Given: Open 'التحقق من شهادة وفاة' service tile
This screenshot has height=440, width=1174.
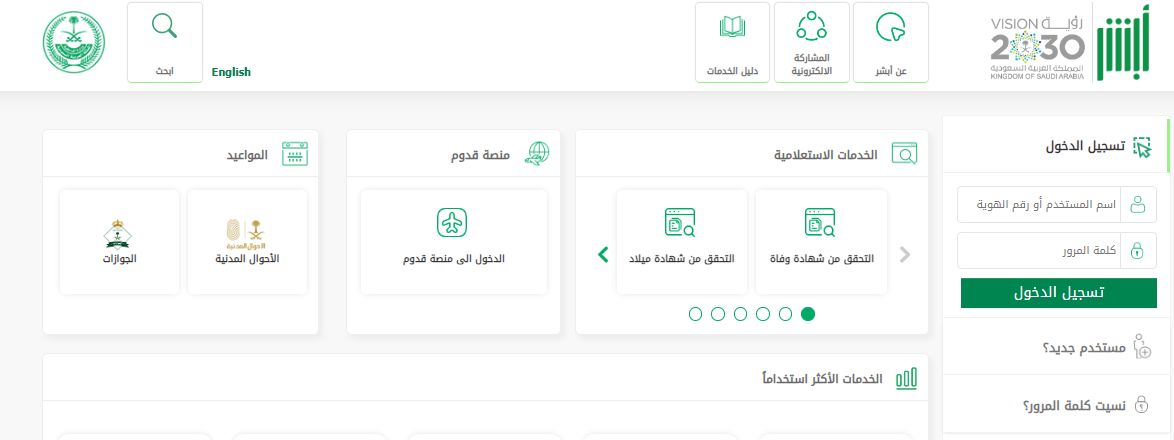Looking at the screenshot, I should tap(820, 241).
